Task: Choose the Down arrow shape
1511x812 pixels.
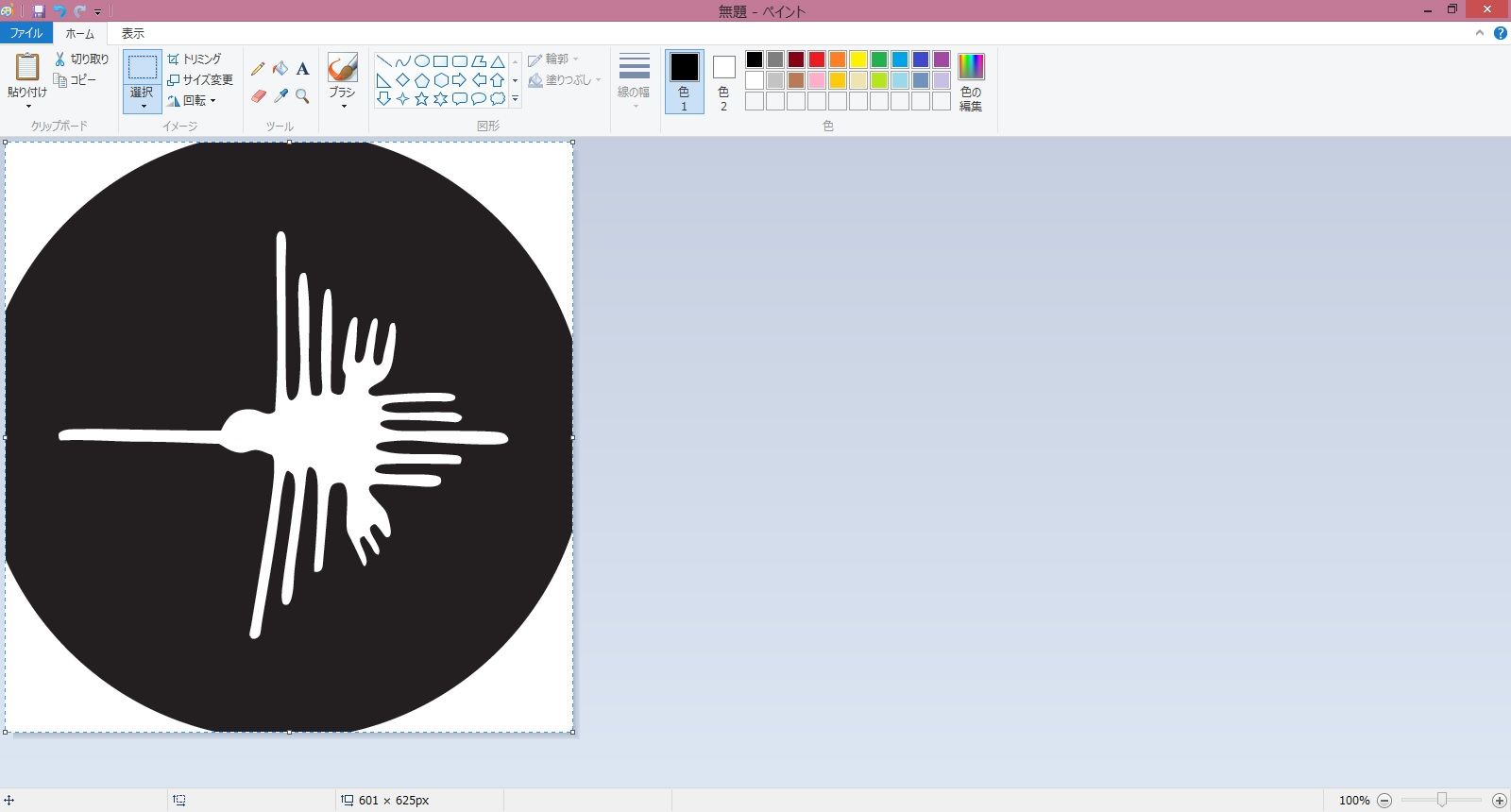Action: tap(384, 99)
